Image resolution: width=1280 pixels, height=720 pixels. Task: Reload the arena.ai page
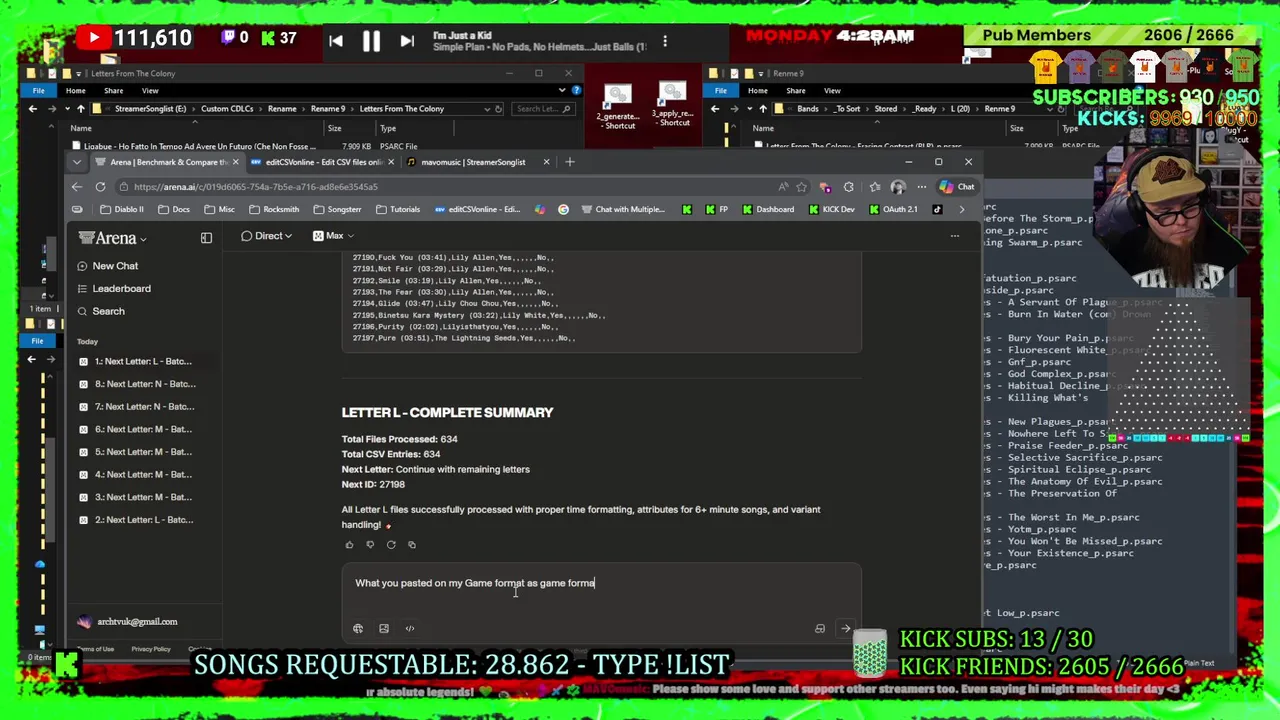click(x=100, y=187)
